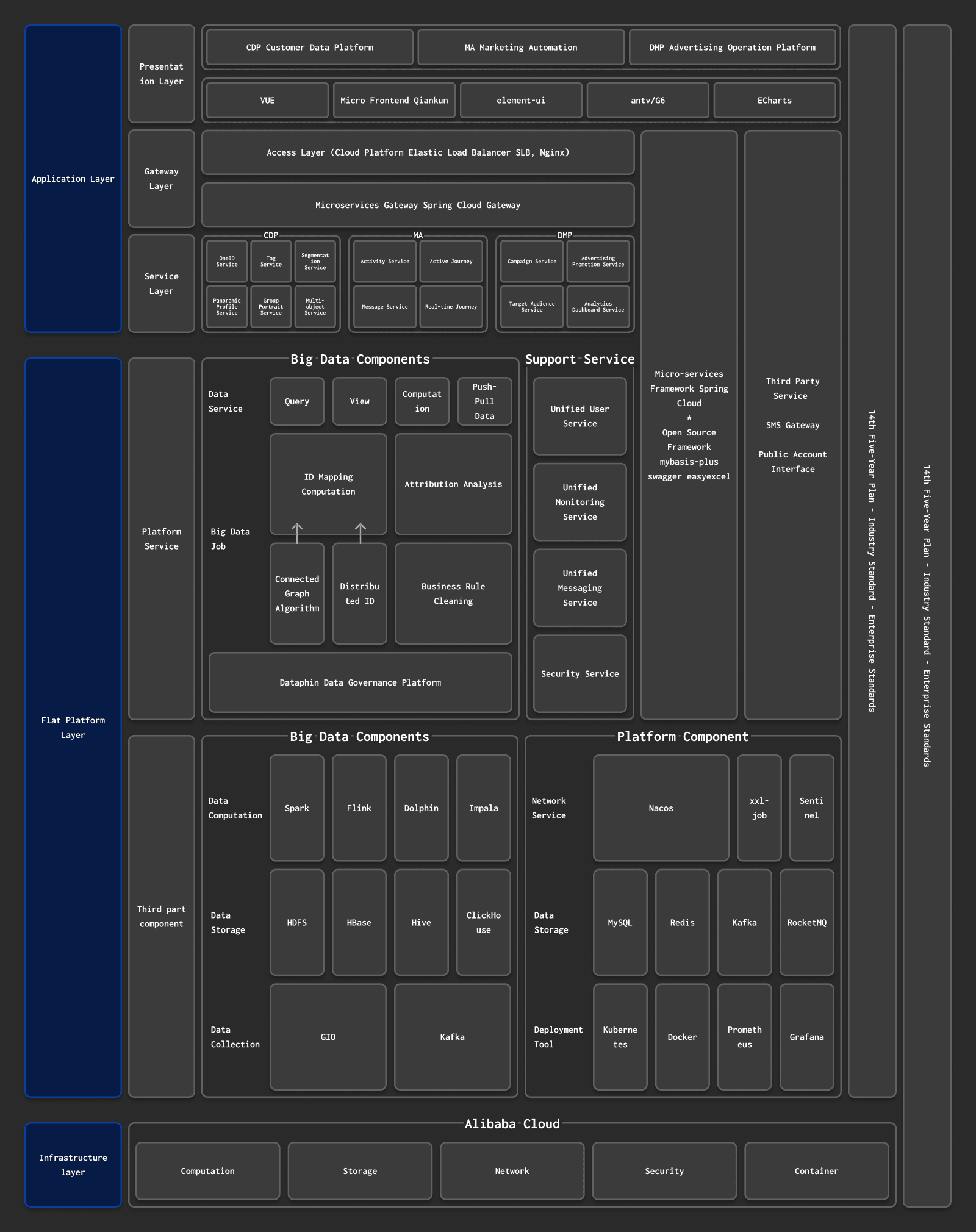This screenshot has width=976, height=1232.
Task: Select the CDP Customer Data Platform box
Action: click(x=310, y=48)
